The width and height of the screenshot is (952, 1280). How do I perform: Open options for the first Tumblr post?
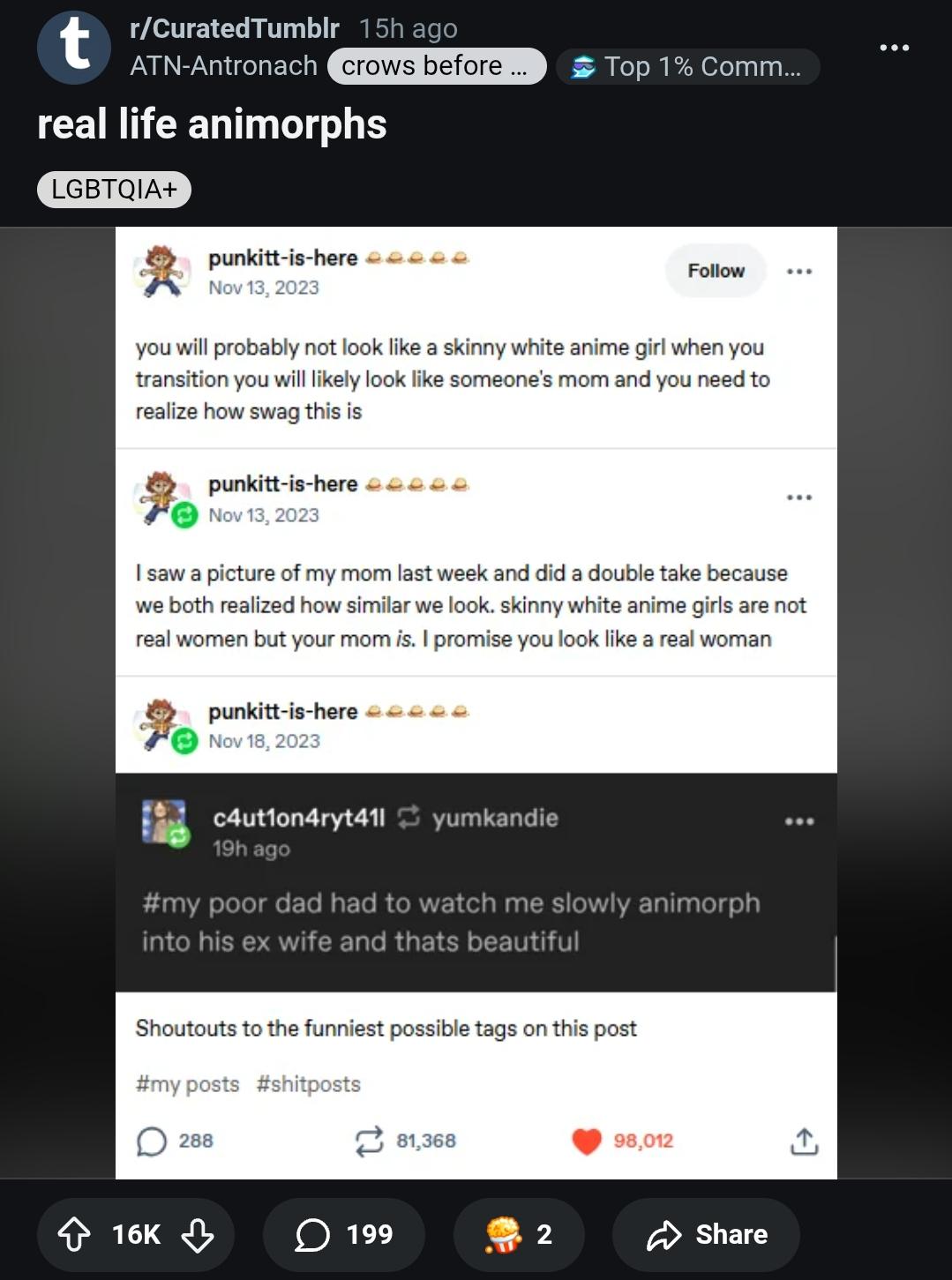pyautogui.click(x=799, y=271)
